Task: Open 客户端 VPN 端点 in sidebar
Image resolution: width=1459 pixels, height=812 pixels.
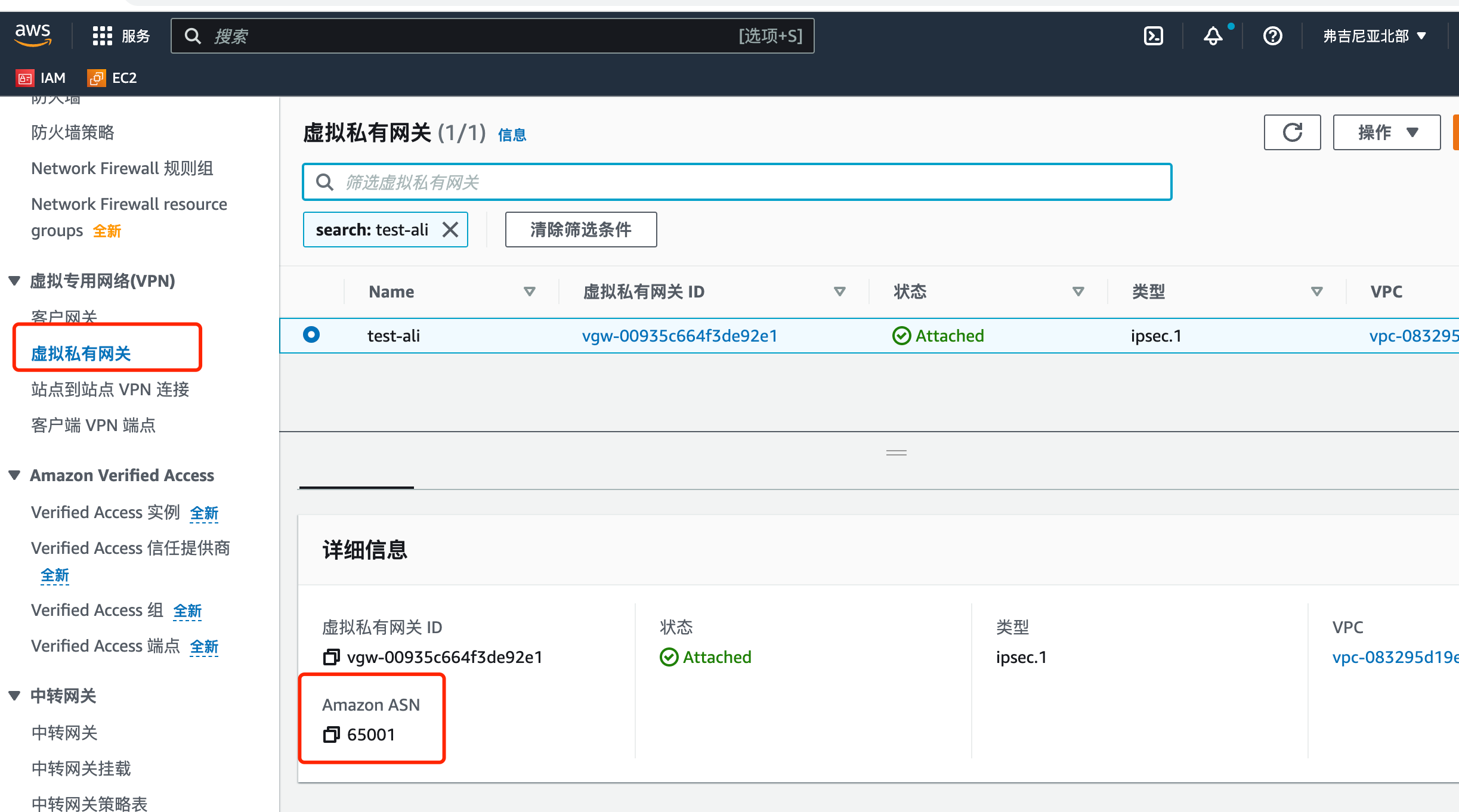Action: (x=94, y=425)
